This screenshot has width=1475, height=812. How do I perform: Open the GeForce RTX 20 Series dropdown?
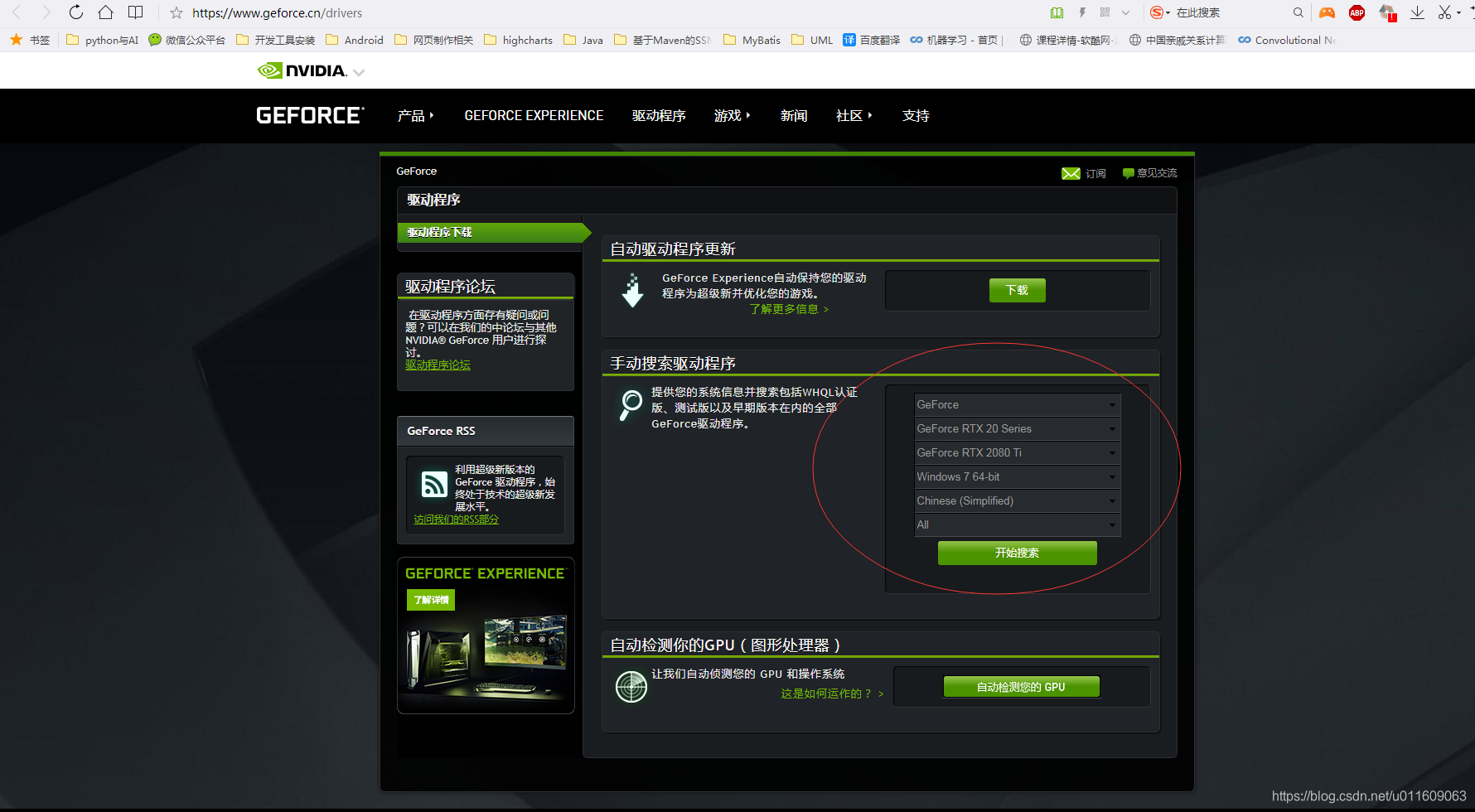(x=1018, y=429)
